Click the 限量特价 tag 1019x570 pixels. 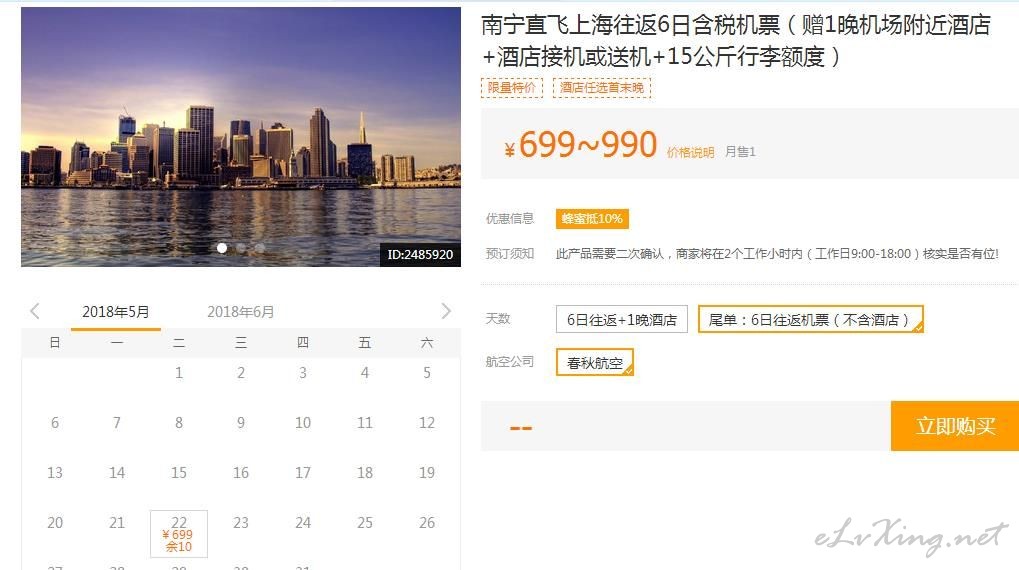(x=512, y=88)
